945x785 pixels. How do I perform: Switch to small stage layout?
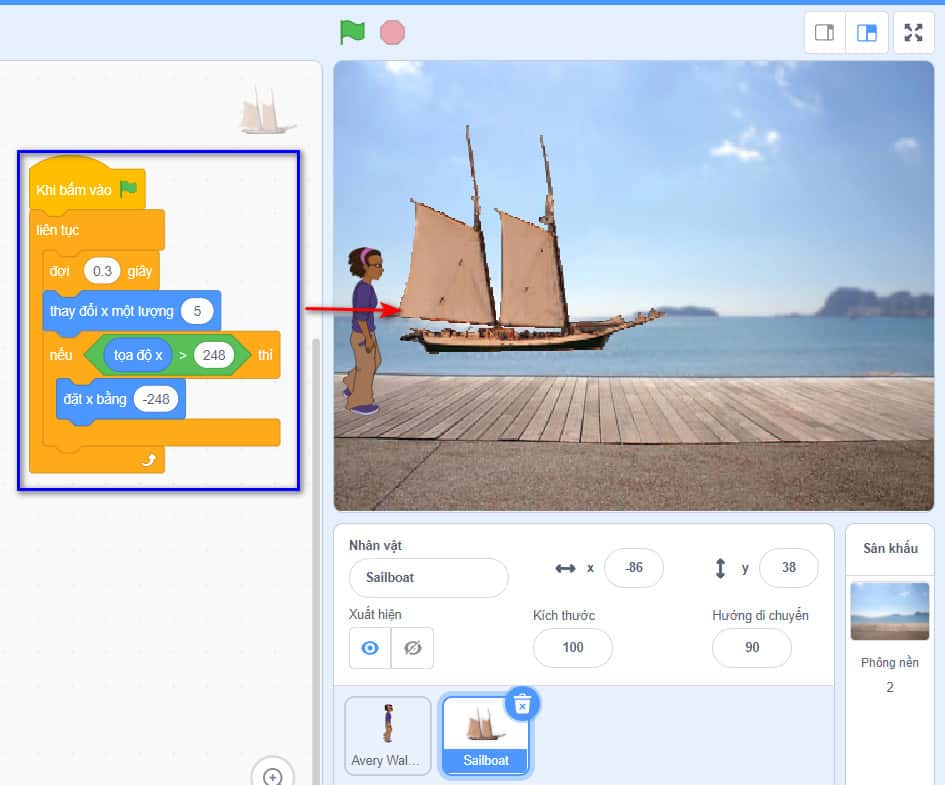pyautogui.click(x=825, y=33)
